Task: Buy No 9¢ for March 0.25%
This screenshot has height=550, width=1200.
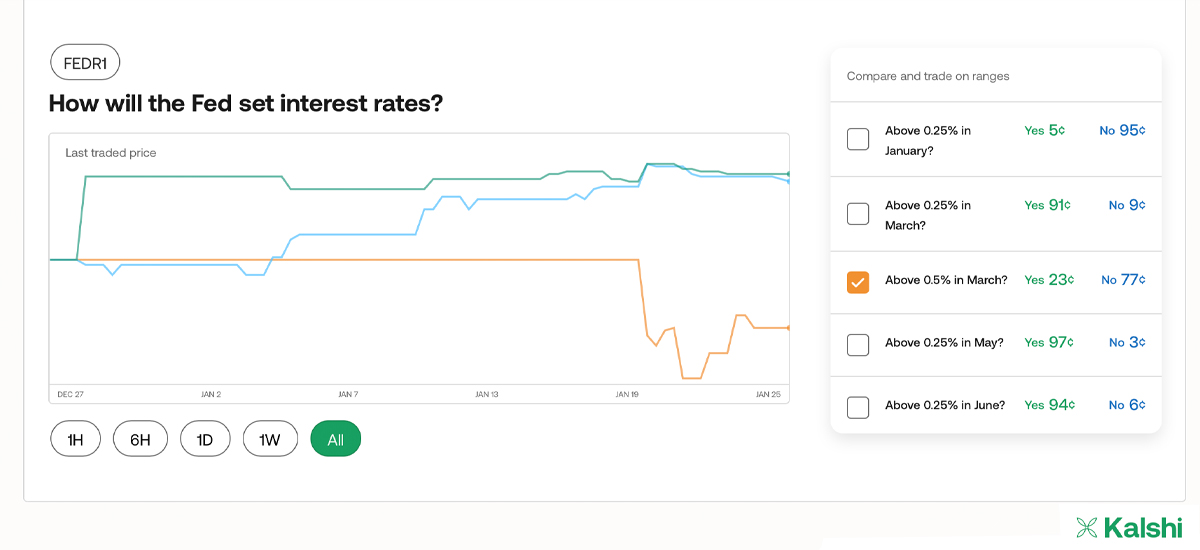Action: tap(1127, 205)
